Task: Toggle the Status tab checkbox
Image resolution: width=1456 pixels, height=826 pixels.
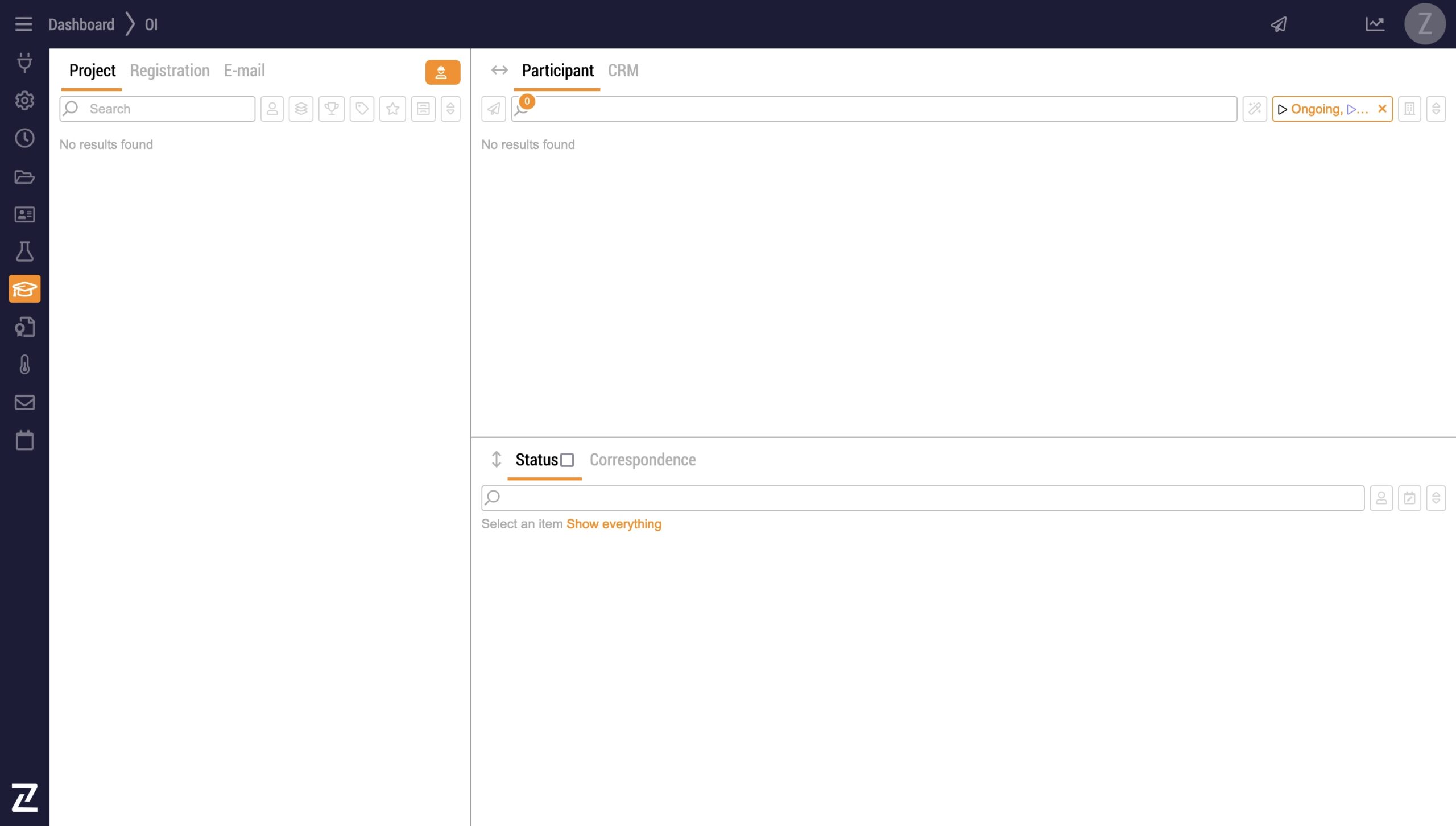Action: [567, 460]
